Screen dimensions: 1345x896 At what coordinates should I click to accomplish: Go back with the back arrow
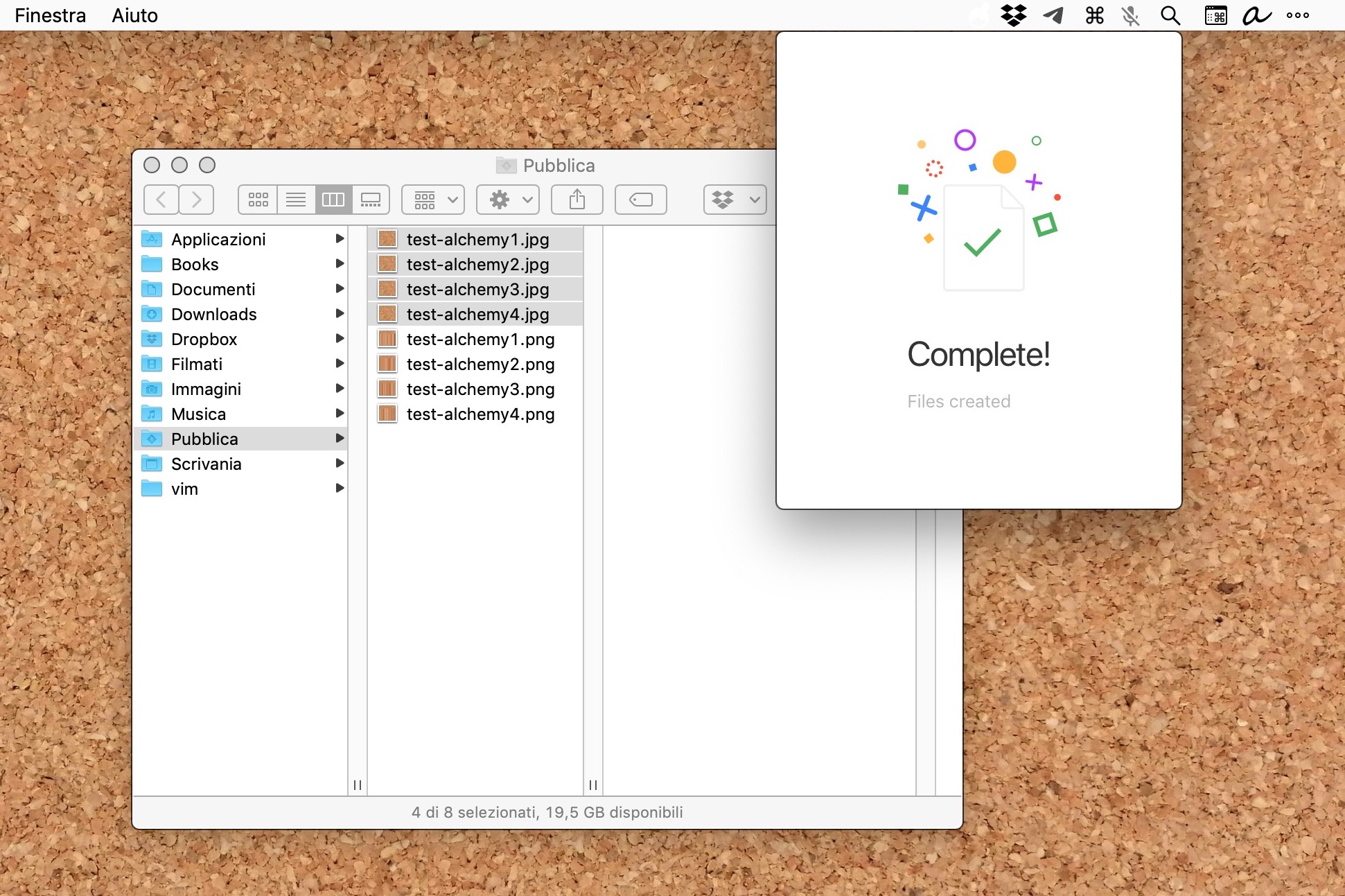click(161, 200)
